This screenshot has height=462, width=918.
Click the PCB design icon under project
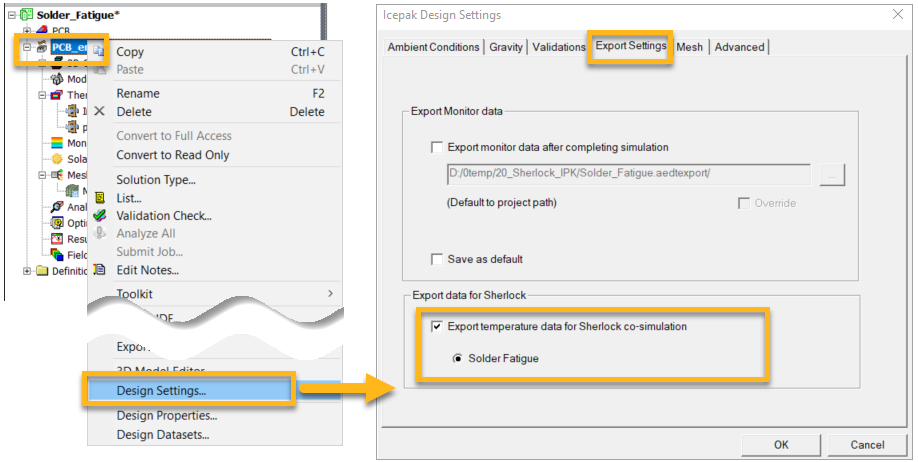pyautogui.click(x=41, y=31)
